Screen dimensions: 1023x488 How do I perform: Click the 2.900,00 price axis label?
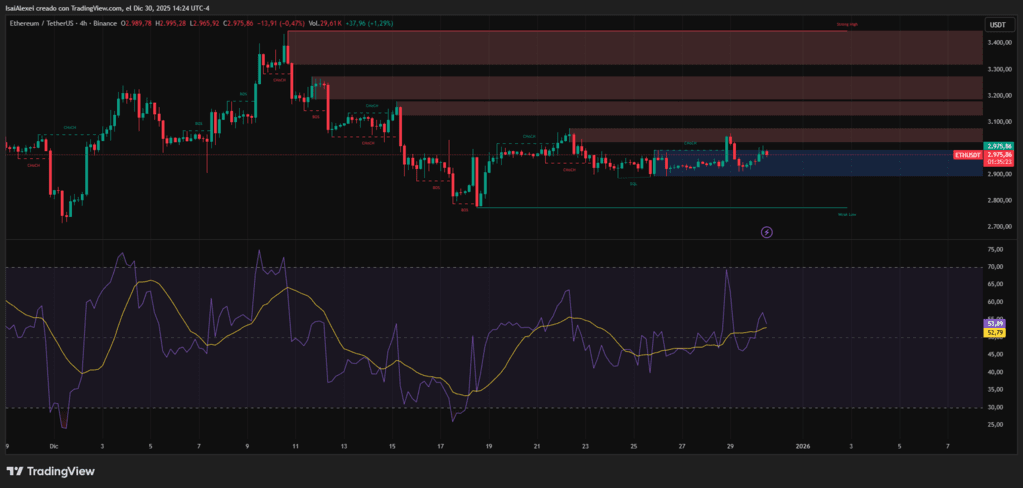tap(1000, 174)
